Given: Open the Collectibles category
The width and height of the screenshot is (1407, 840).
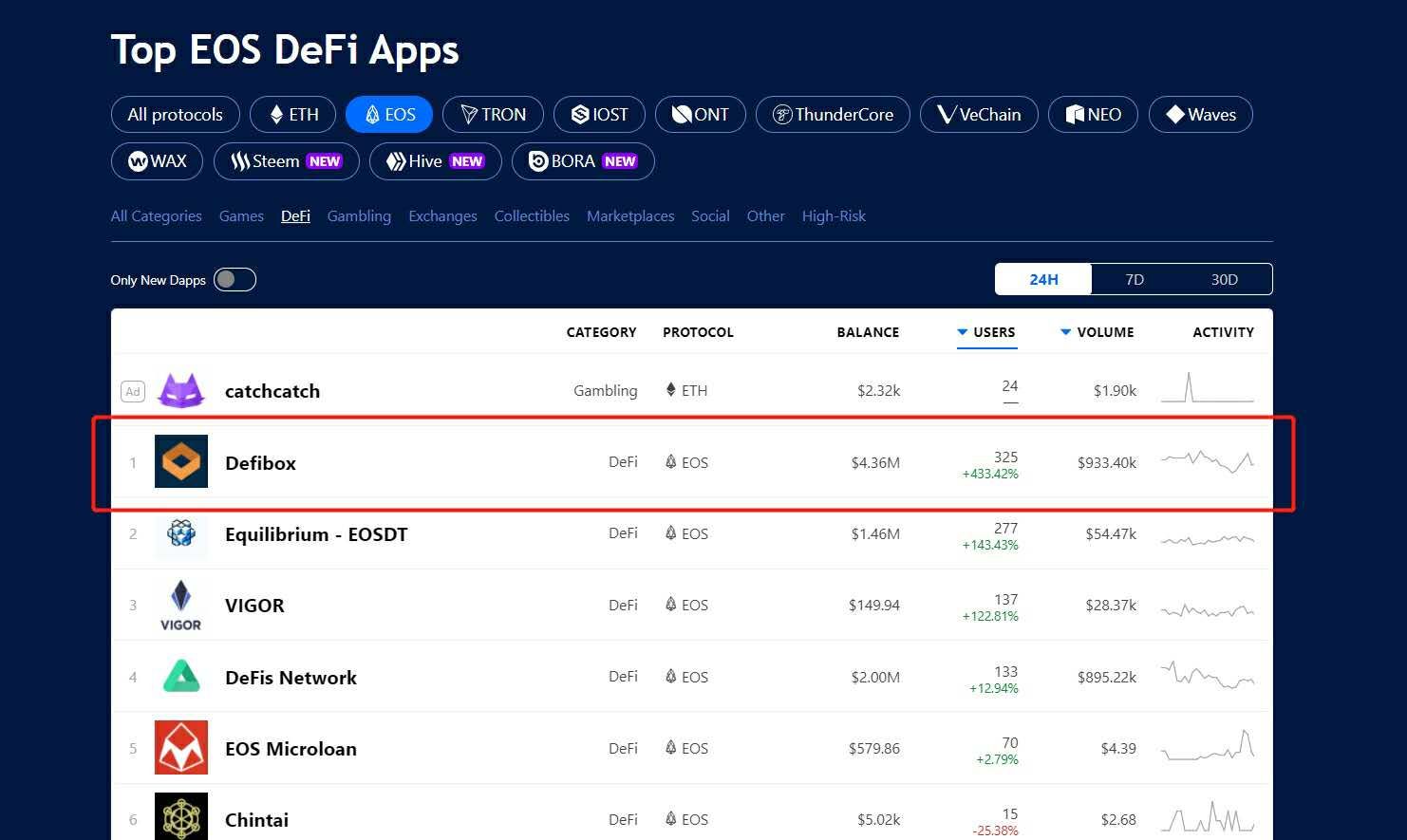Looking at the screenshot, I should (532, 215).
